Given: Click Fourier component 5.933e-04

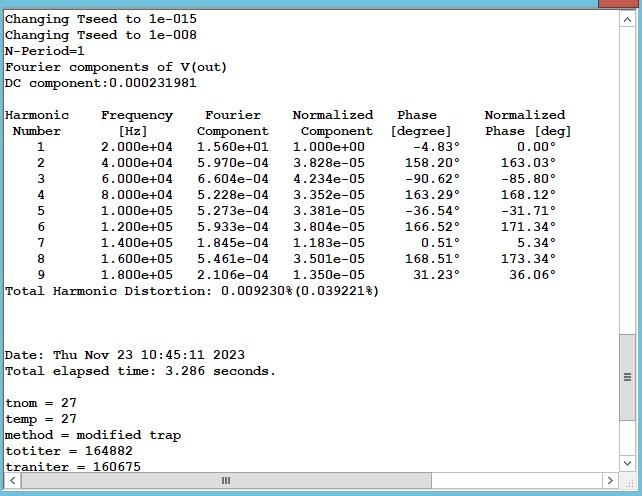Looking at the screenshot, I should click(233, 226).
